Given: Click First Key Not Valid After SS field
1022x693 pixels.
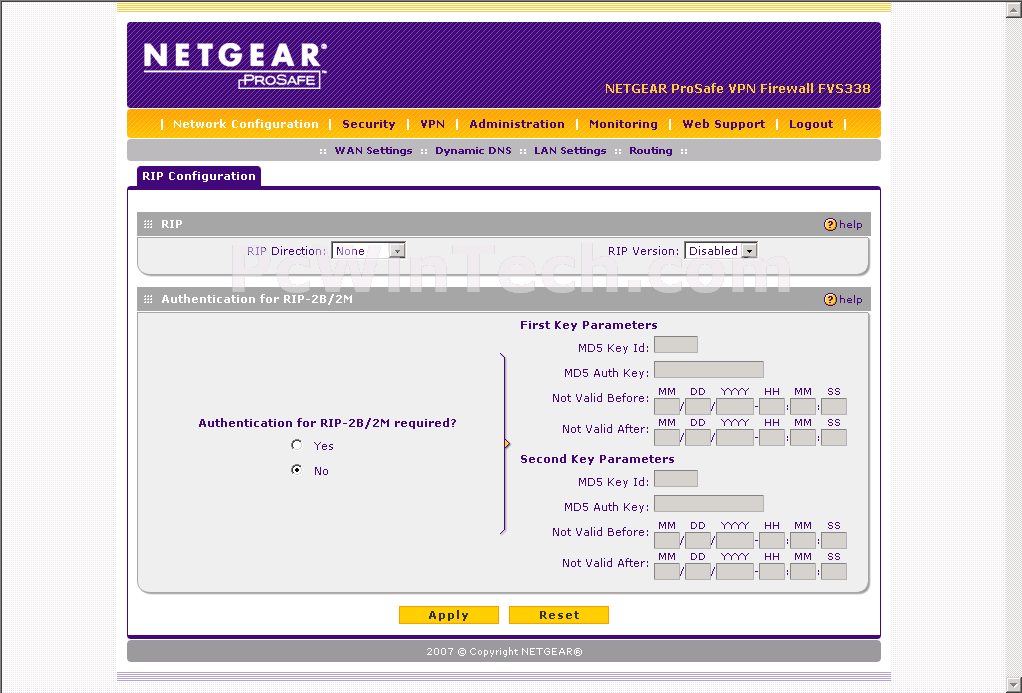Looking at the screenshot, I should (x=834, y=437).
